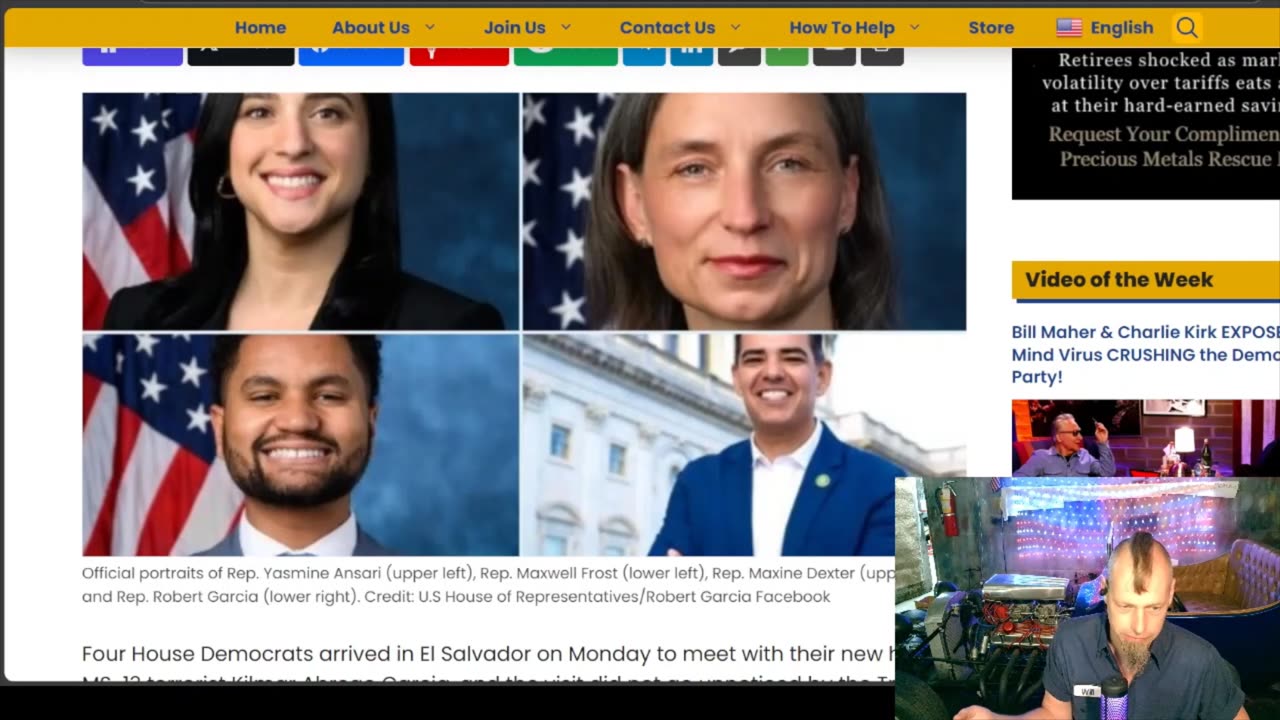The image size is (1280, 720).
Task: Open the Bill Maher & Charlie Kirk video link
Action: pyautogui.click(x=1145, y=354)
